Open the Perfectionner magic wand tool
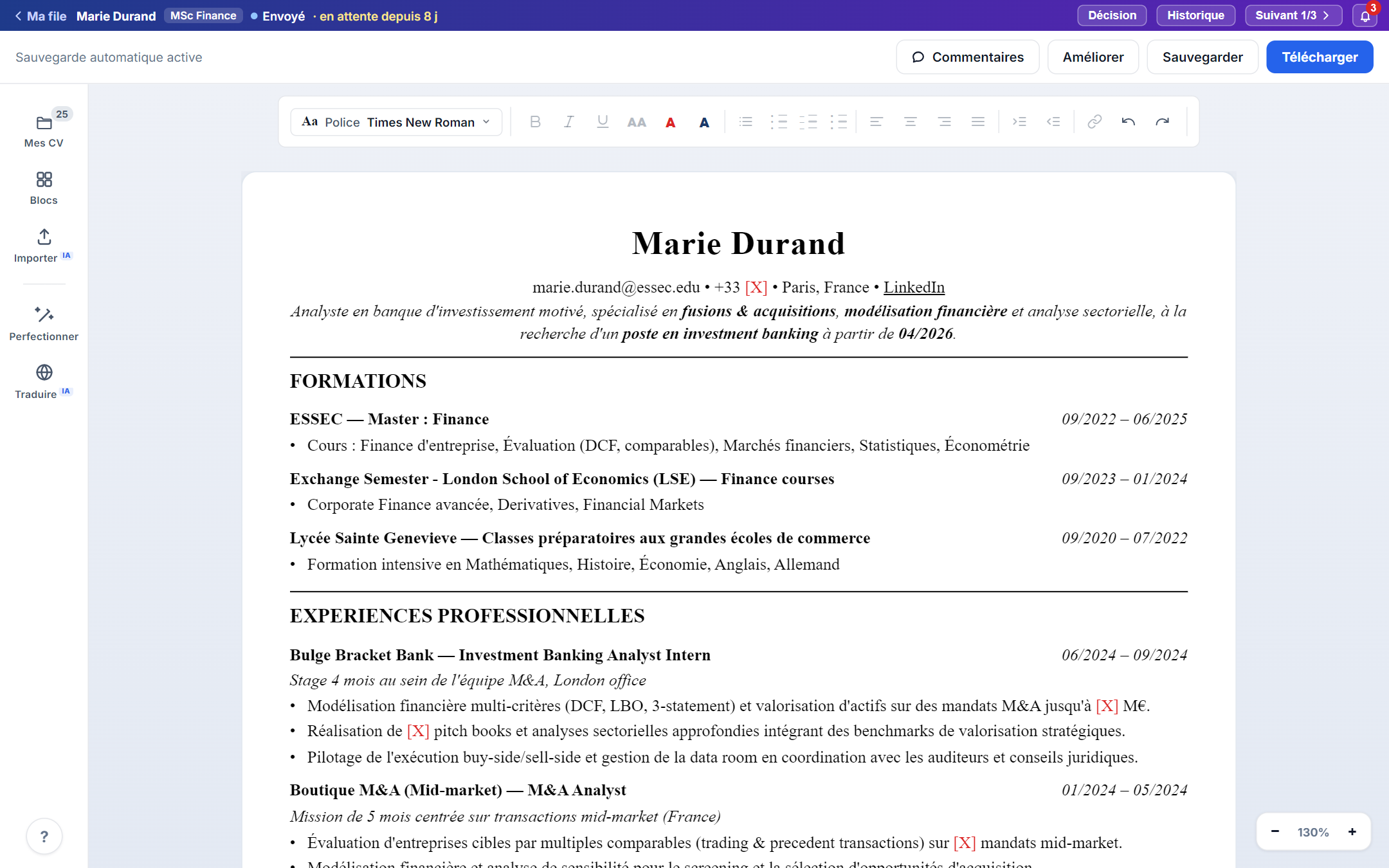Screen dimensions: 1389x868 point(44,324)
